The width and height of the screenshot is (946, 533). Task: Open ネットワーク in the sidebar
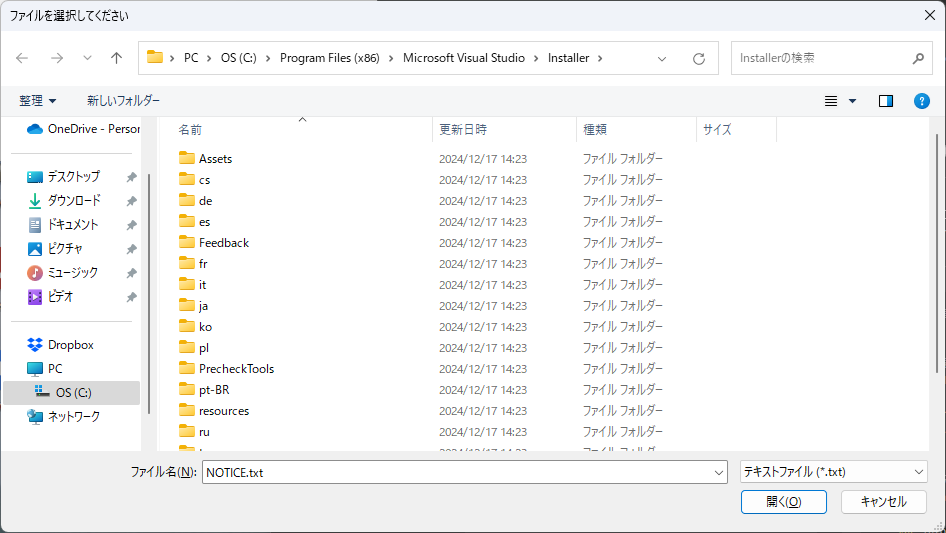[x=74, y=417]
